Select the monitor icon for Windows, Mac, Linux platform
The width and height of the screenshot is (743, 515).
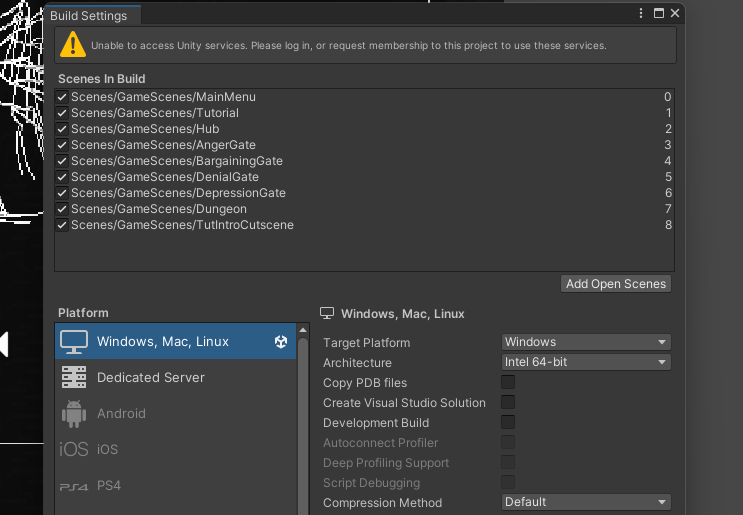pos(74,342)
